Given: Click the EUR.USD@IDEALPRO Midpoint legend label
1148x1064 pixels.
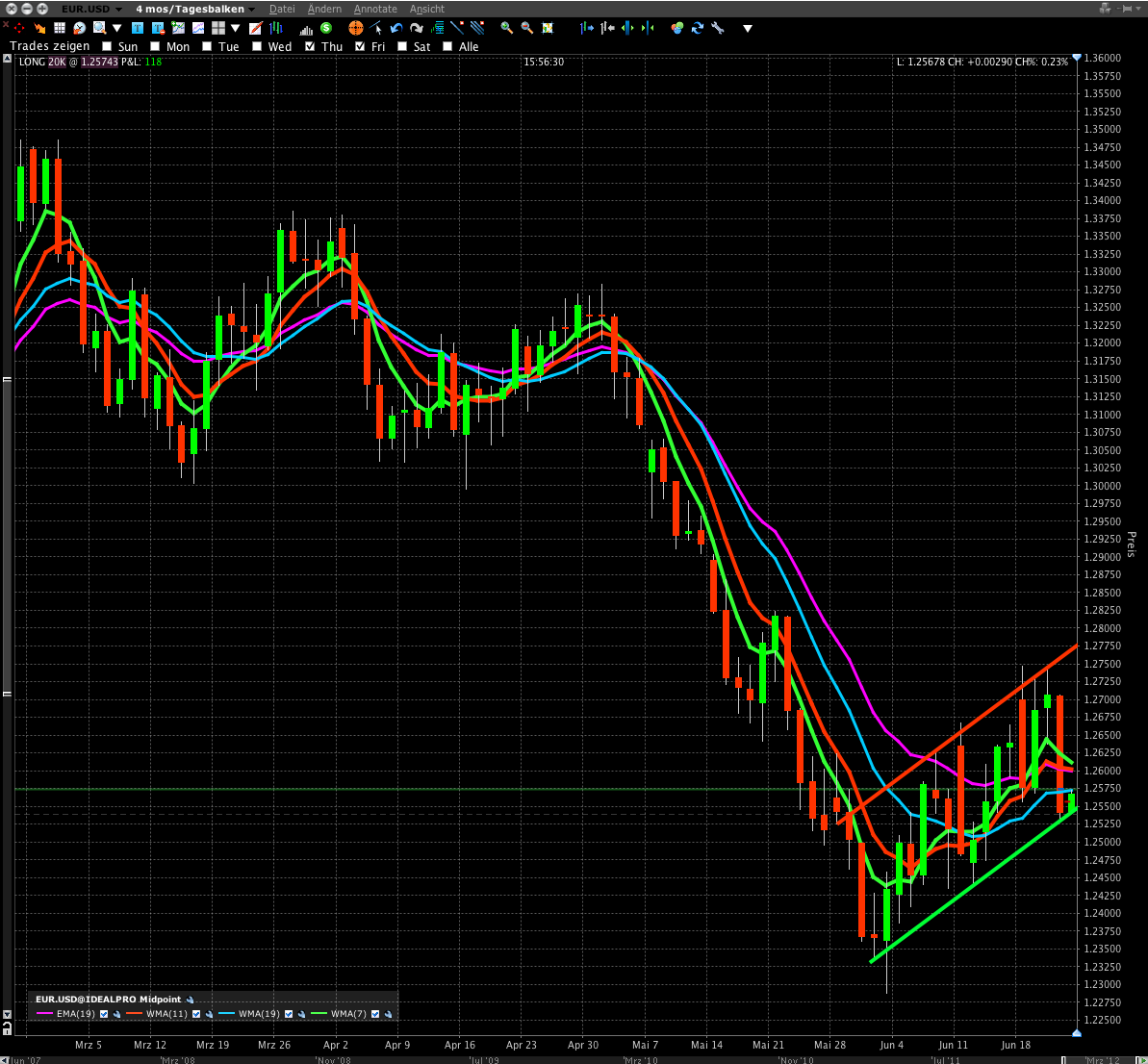Looking at the screenshot, I should (x=109, y=1000).
